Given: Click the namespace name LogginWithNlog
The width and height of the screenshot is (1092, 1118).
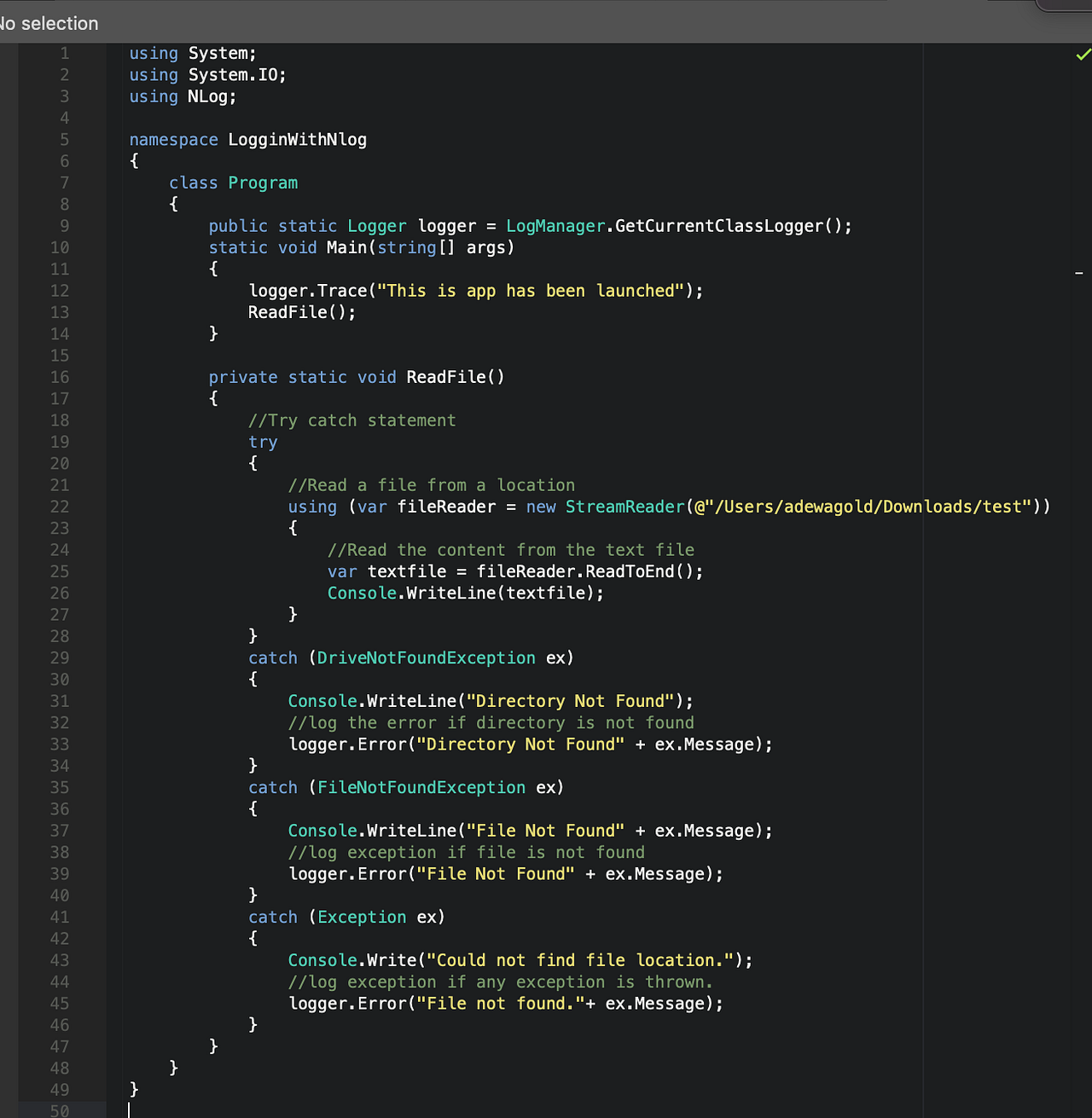Looking at the screenshot, I should coord(297,139).
